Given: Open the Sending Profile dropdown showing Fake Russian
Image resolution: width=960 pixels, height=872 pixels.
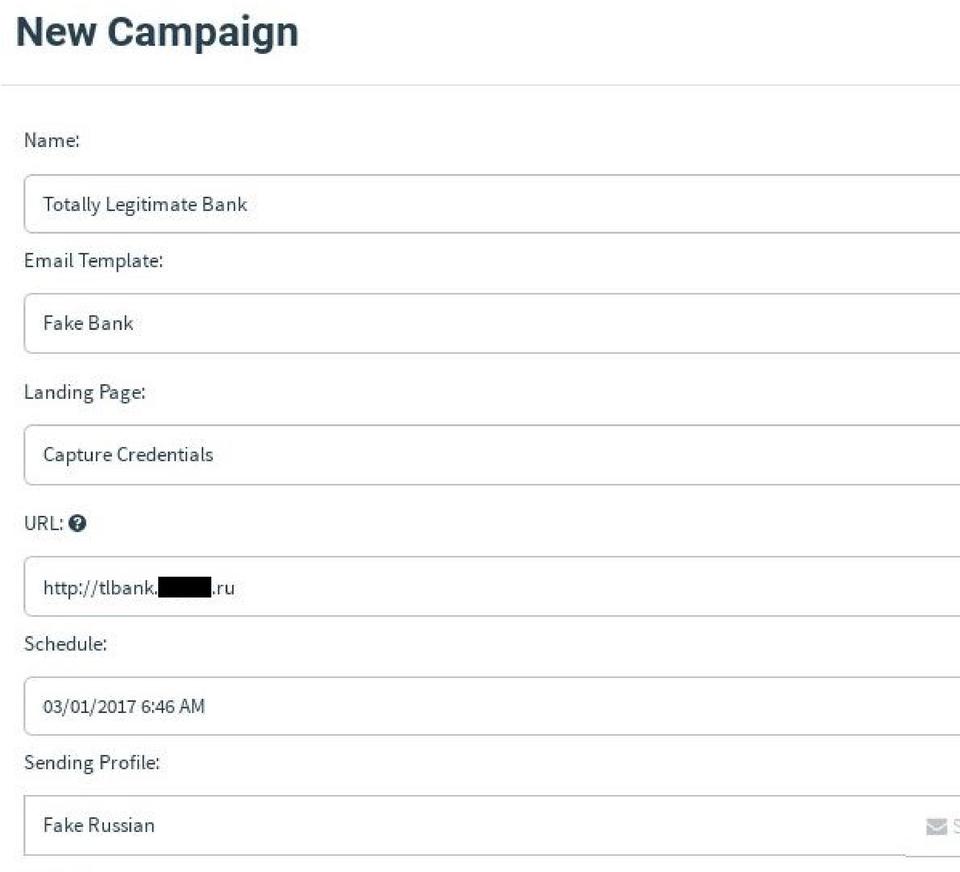Looking at the screenshot, I should pyautogui.click(x=460, y=826).
